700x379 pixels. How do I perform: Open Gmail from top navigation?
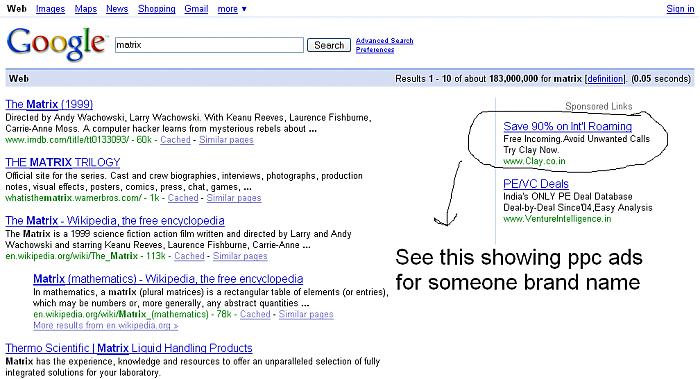pyautogui.click(x=196, y=9)
